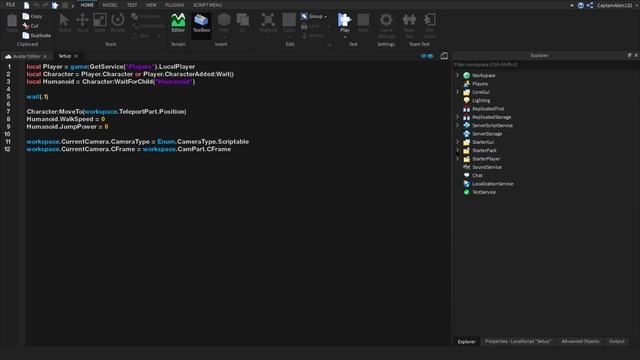Expand the CoreGui tree node

pos(457,92)
